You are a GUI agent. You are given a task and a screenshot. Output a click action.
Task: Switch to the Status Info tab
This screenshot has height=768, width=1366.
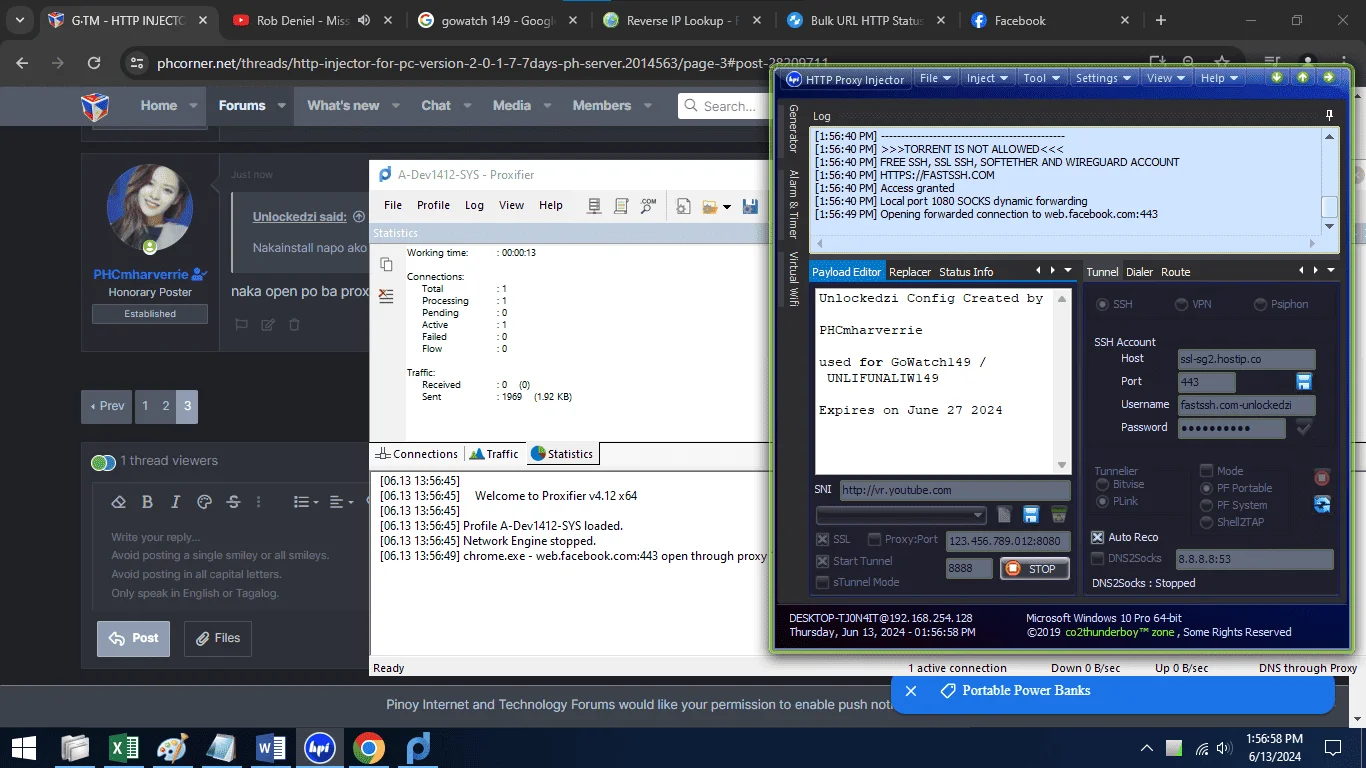(966, 272)
